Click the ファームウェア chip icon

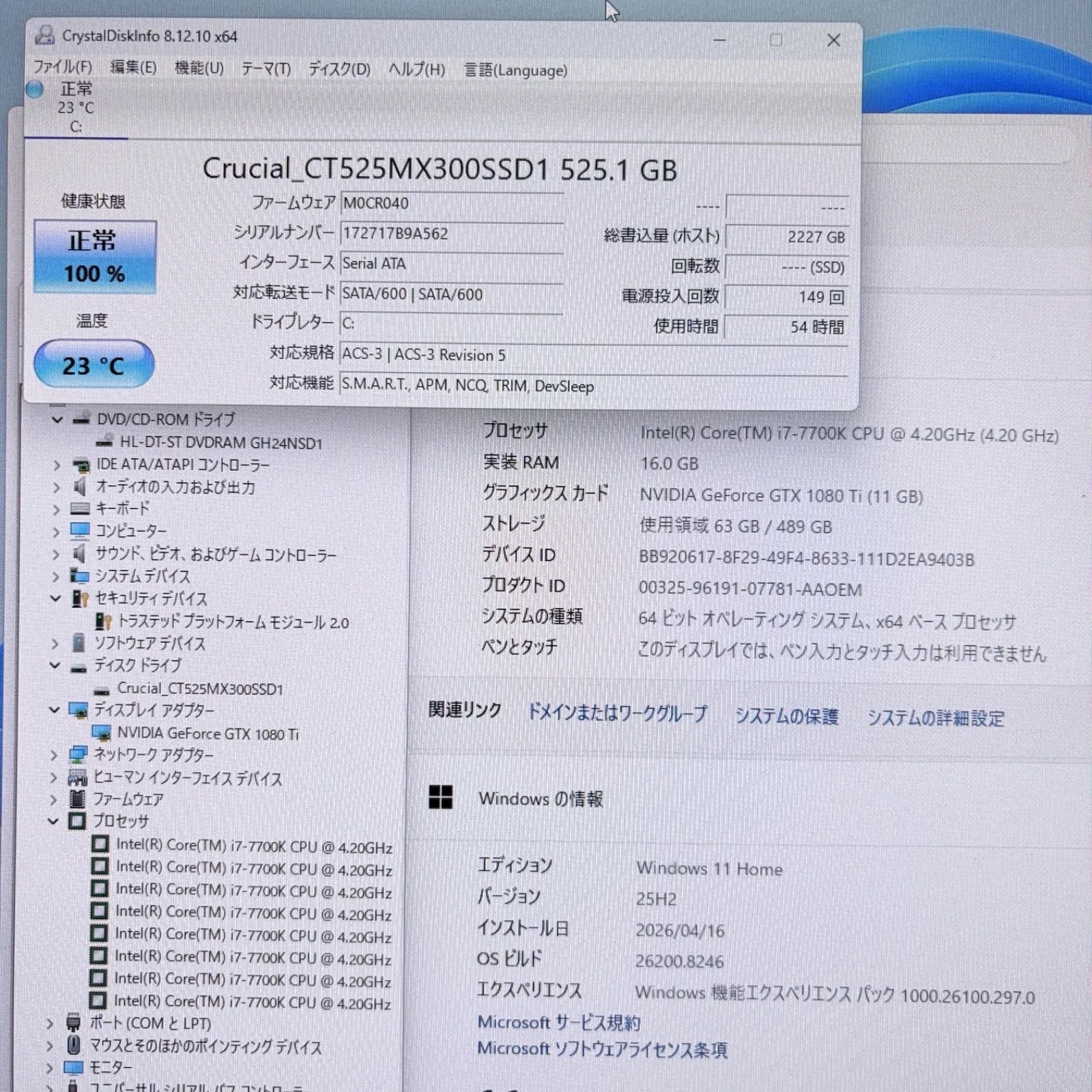click(77, 799)
